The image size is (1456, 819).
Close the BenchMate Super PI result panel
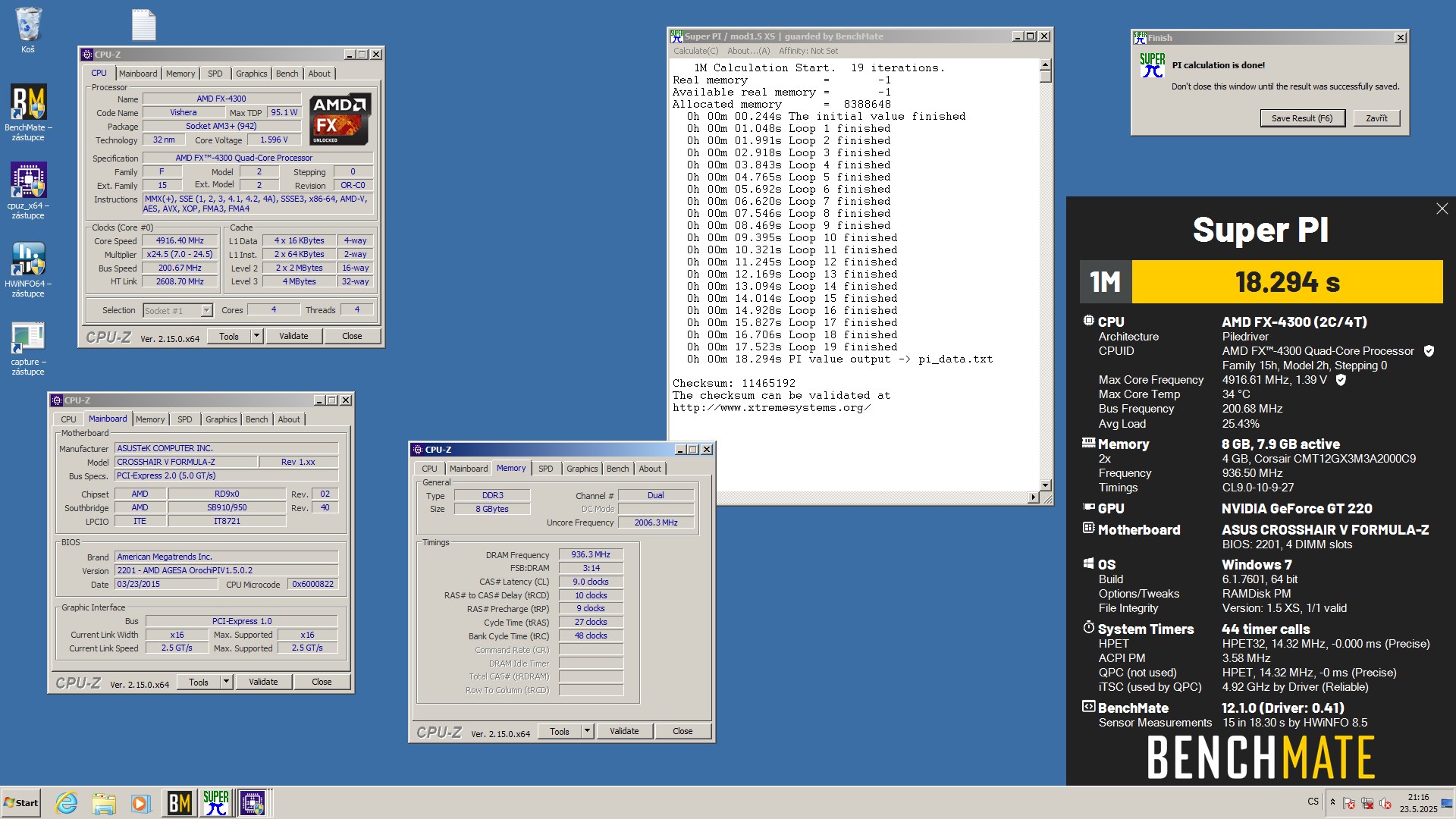(x=1442, y=209)
